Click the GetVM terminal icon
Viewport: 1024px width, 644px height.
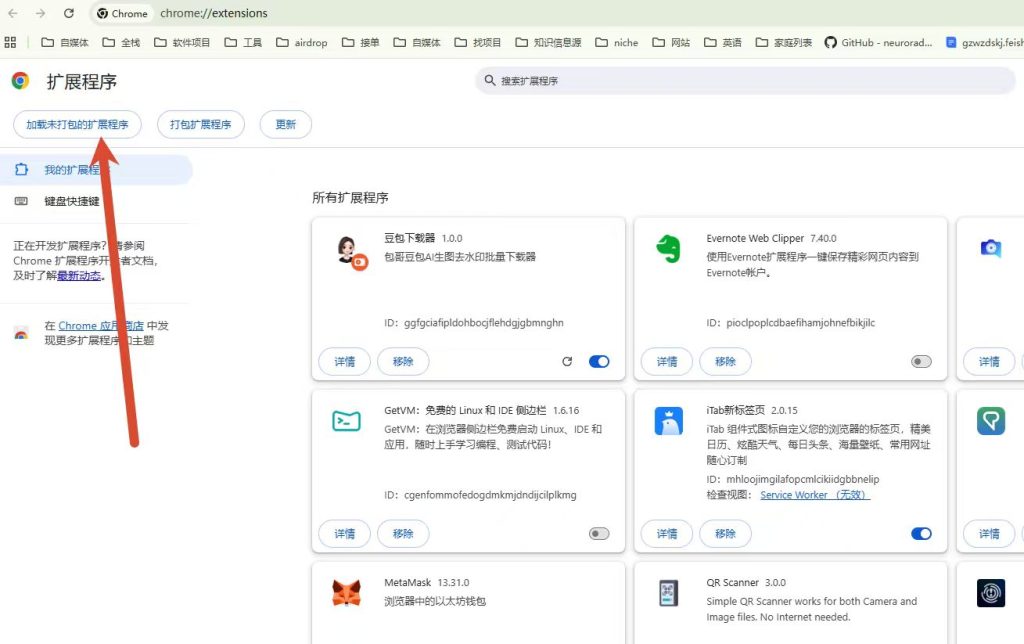click(346, 421)
